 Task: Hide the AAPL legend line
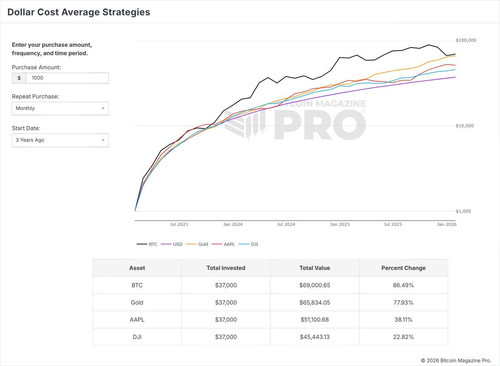[223, 244]
